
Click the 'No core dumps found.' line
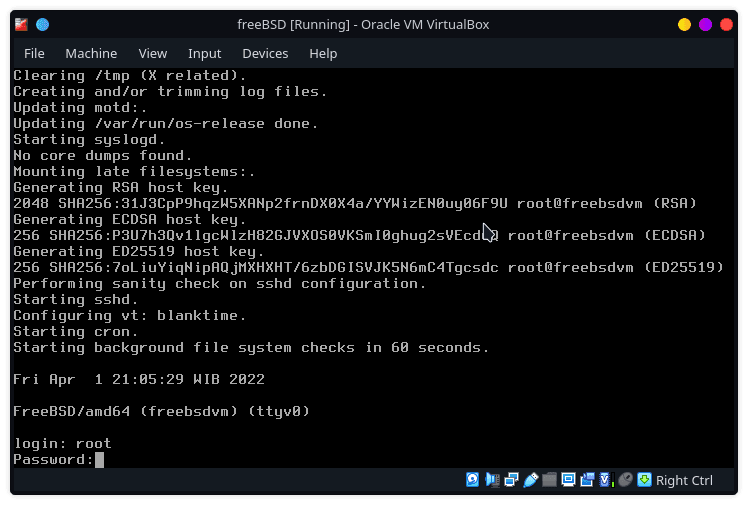pos(103,155)
